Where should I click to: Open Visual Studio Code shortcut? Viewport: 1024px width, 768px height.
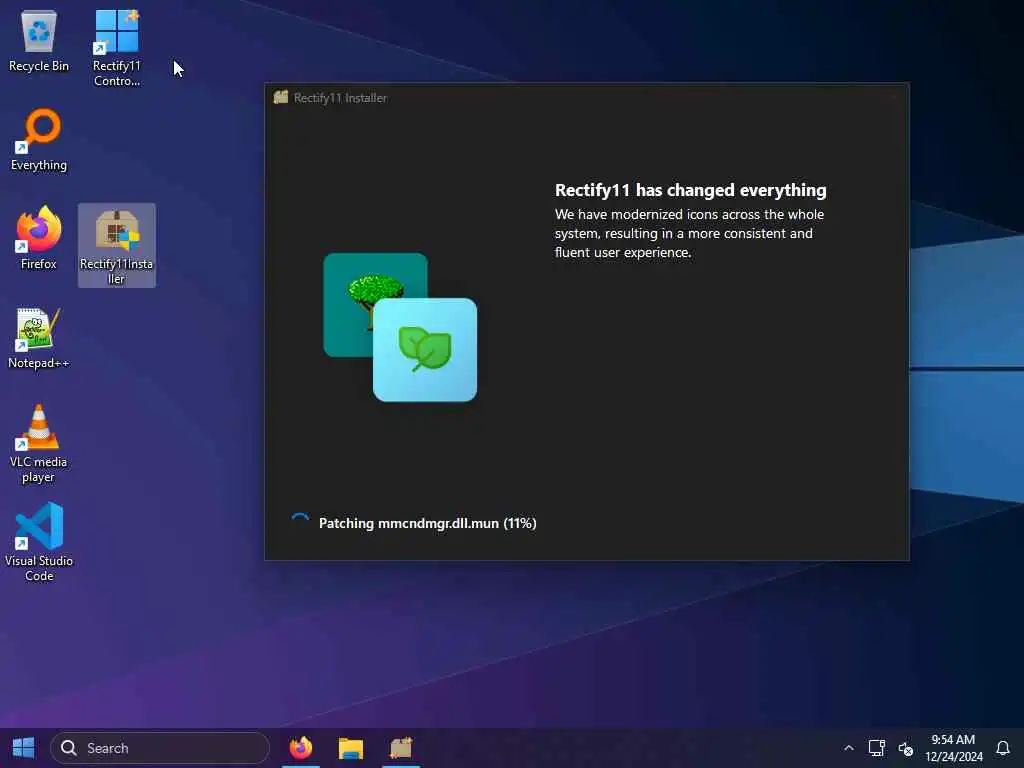39,542
